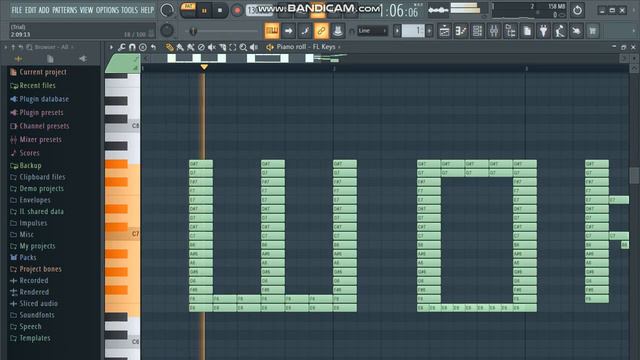Expand Mixer presets folder

pos(36,139)
